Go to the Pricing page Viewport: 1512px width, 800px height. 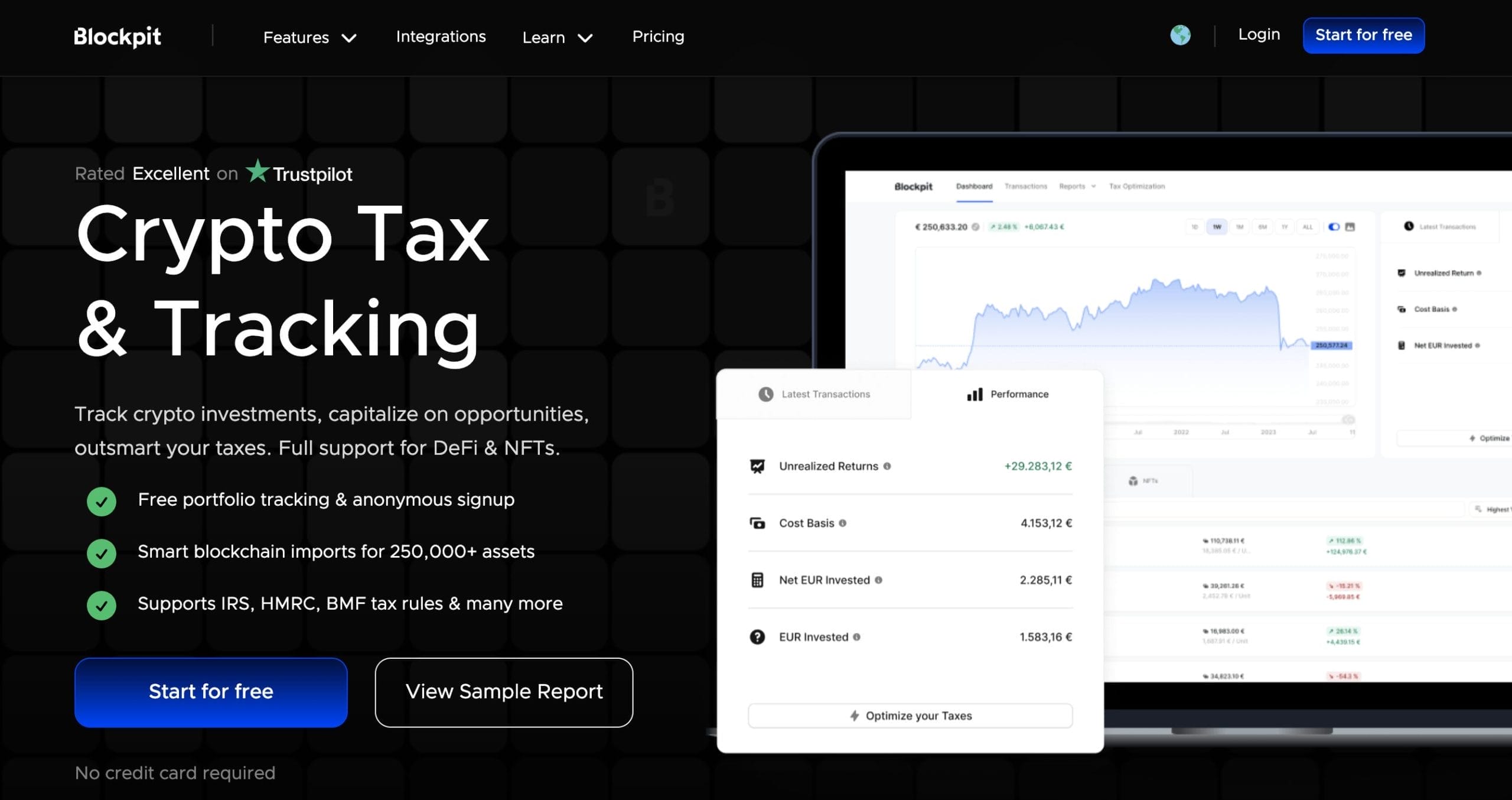coord(658,37)
